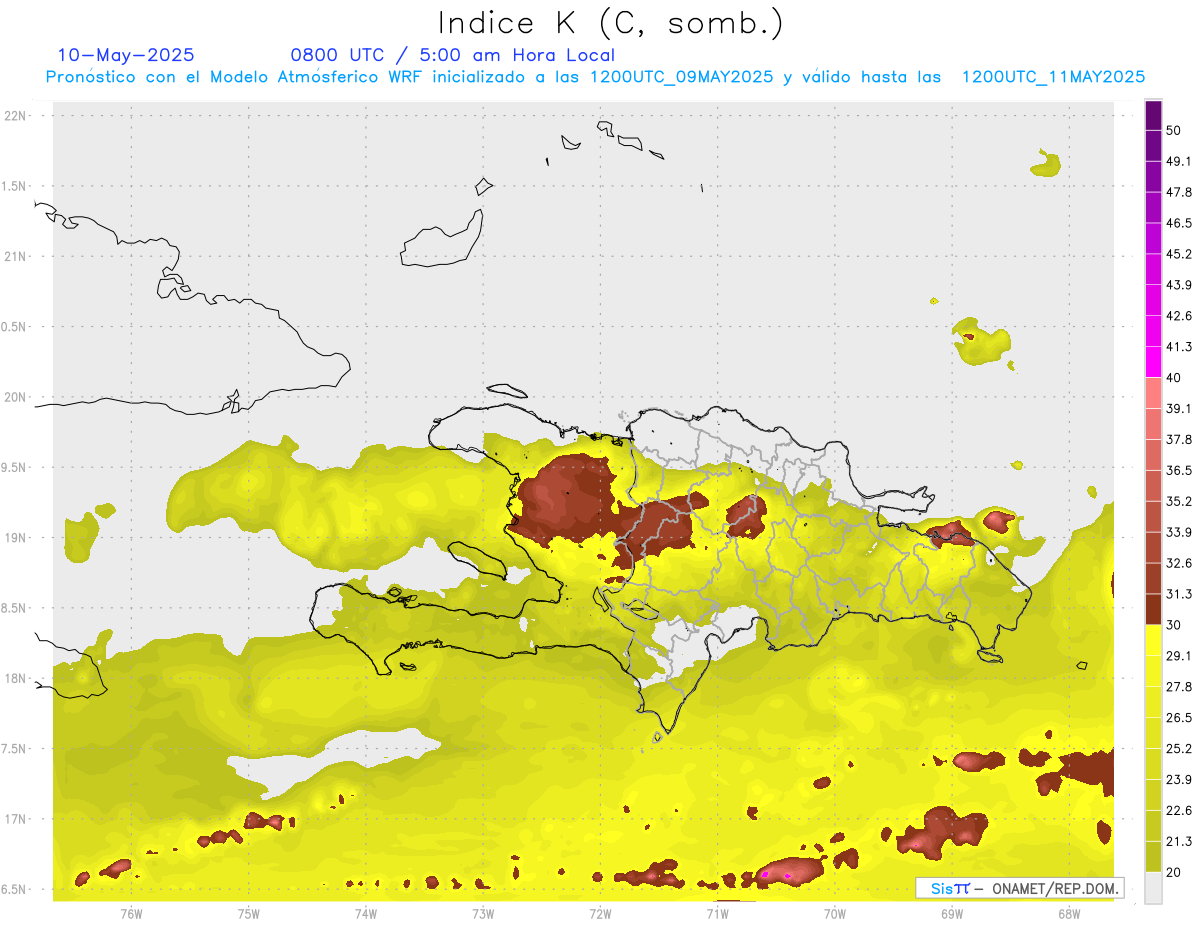Click the '72W' longitude axis label
This screenshot has height=927, width=1200.
click(600, 914)
